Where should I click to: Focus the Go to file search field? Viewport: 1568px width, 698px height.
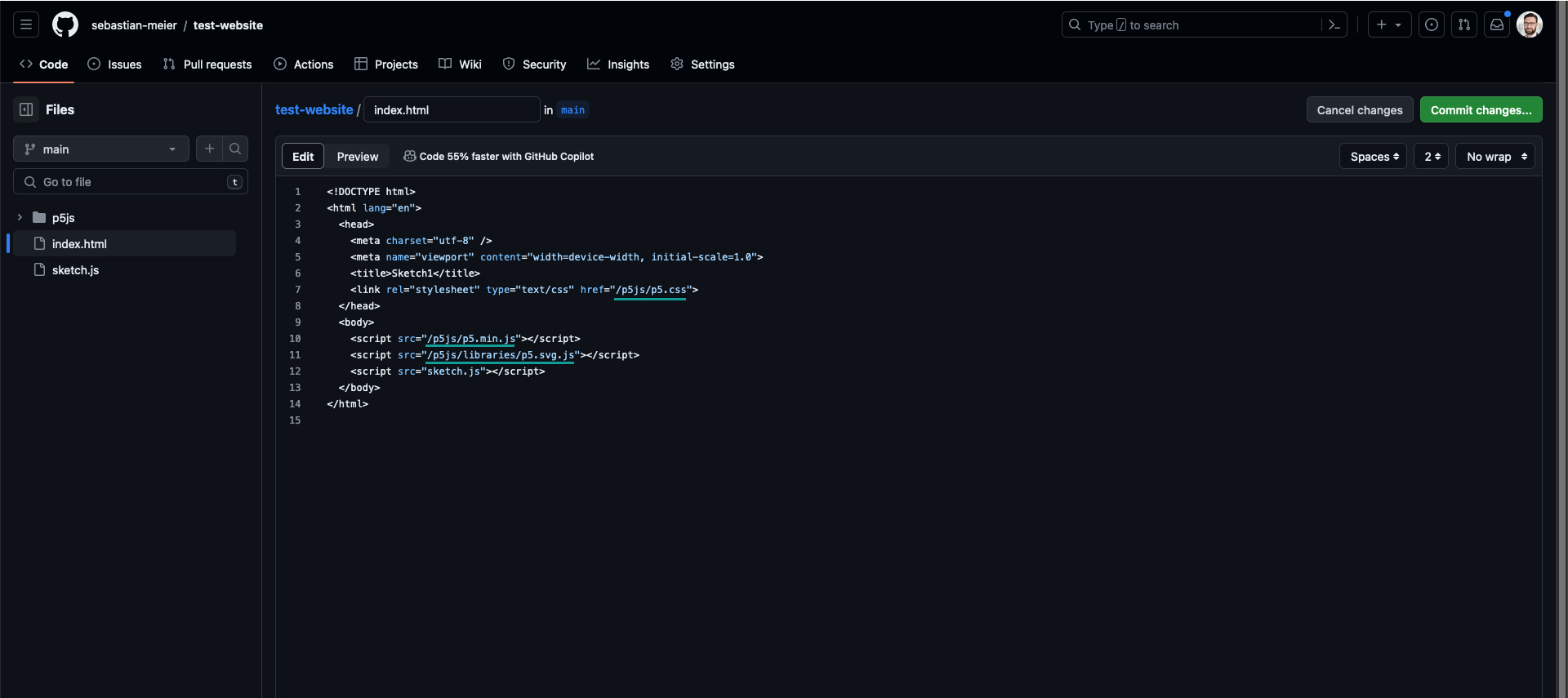[131, 181]
